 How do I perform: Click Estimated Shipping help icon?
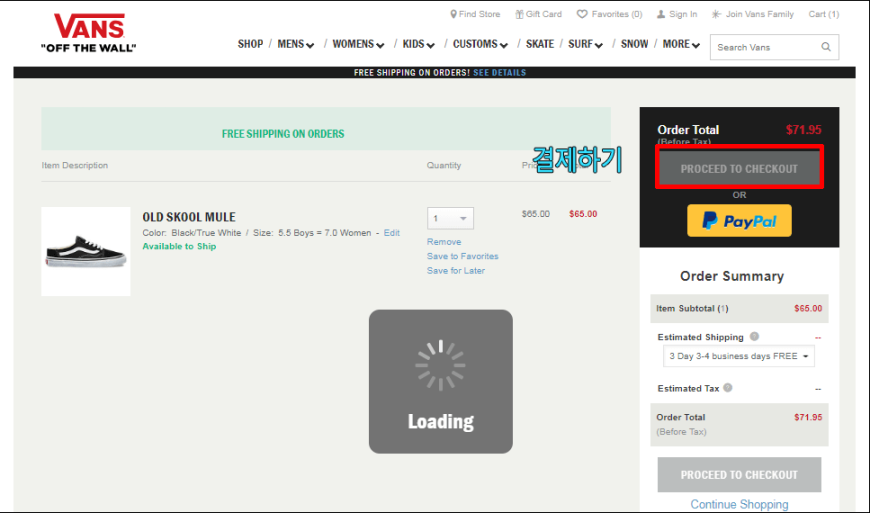point(754,336)
